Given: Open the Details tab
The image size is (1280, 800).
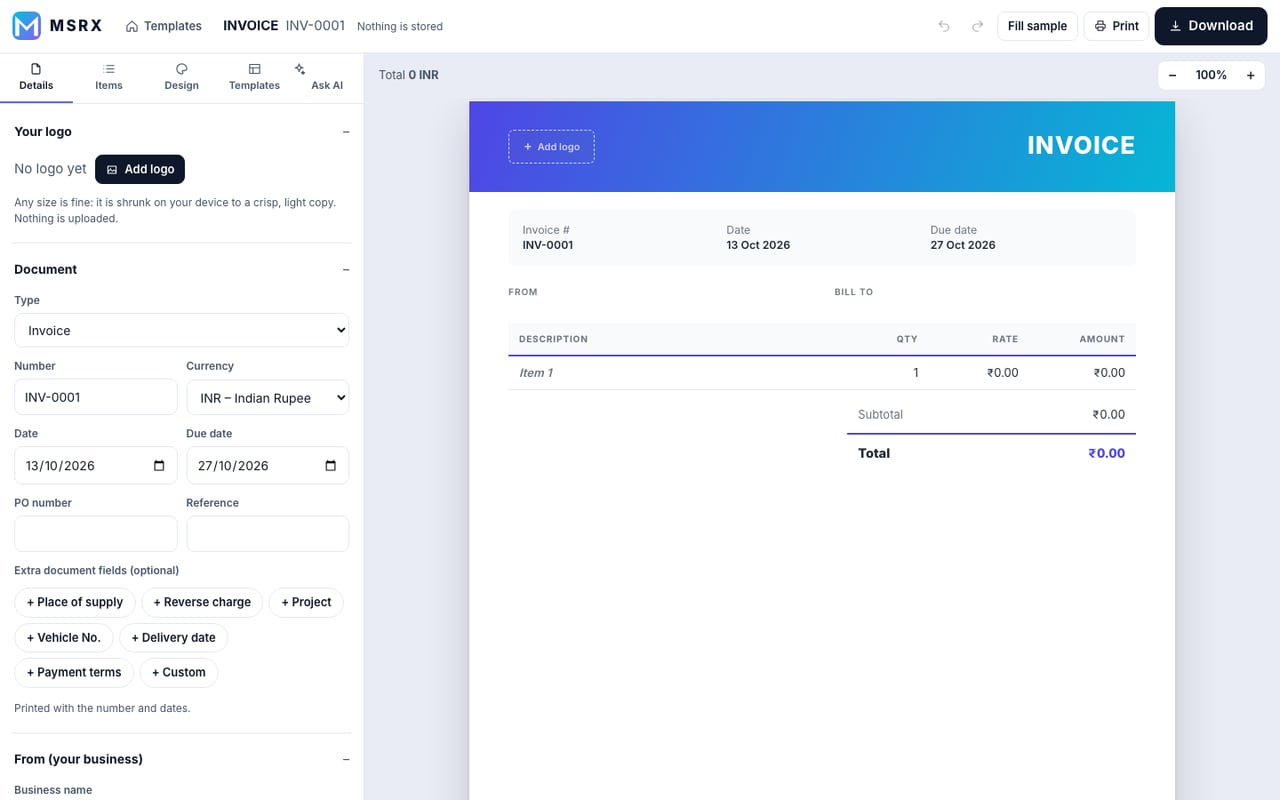Looking at the screenshot, I should 36,77.
